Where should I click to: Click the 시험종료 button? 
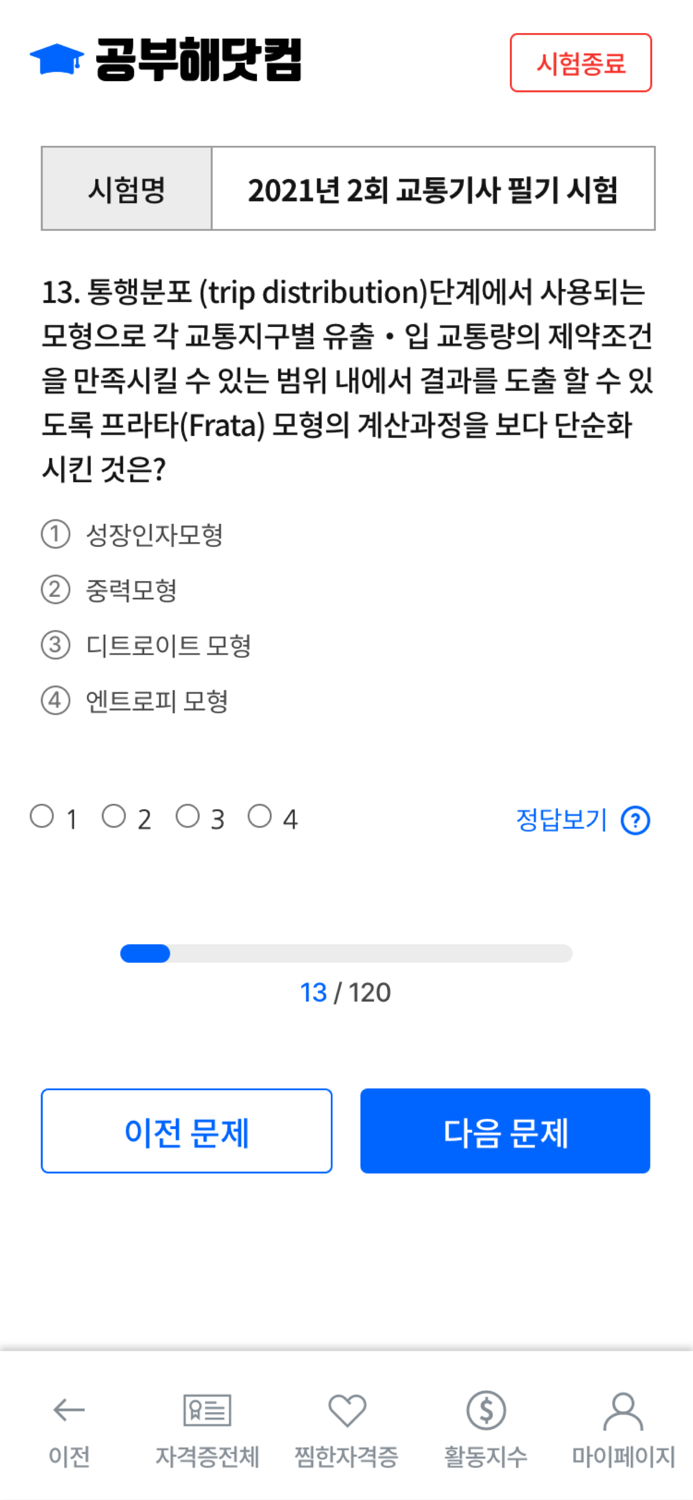tap(581, 62)
